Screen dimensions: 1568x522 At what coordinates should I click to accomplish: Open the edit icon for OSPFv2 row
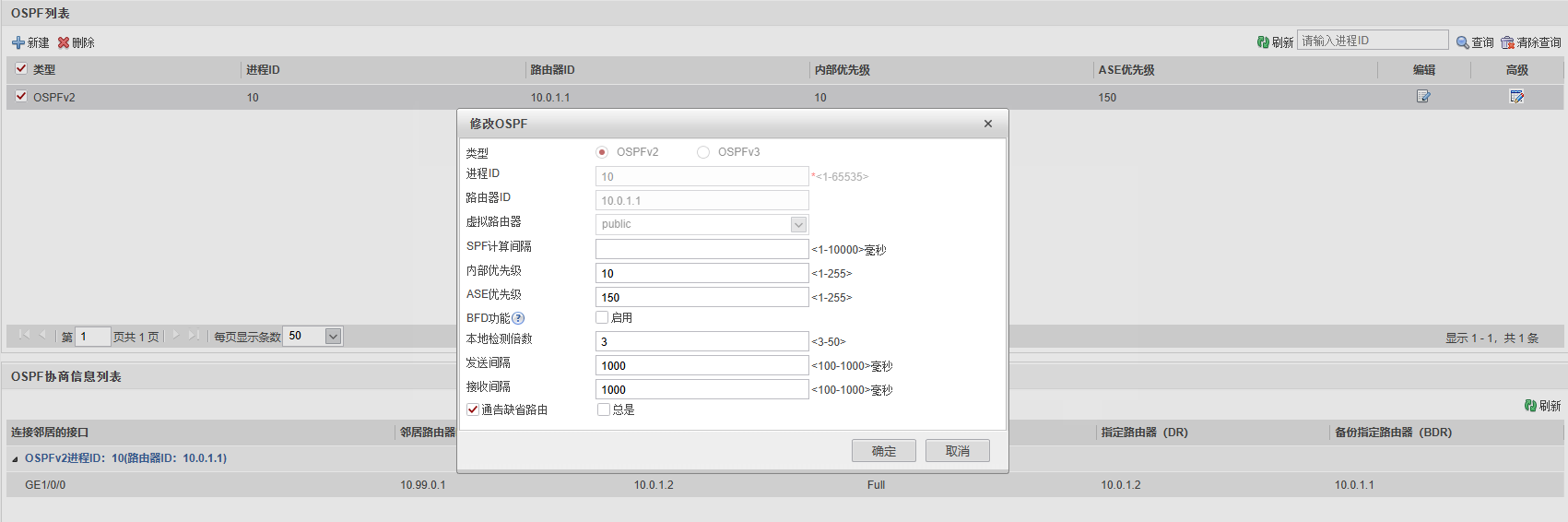pyautogui.click(x=1423, y=97)
